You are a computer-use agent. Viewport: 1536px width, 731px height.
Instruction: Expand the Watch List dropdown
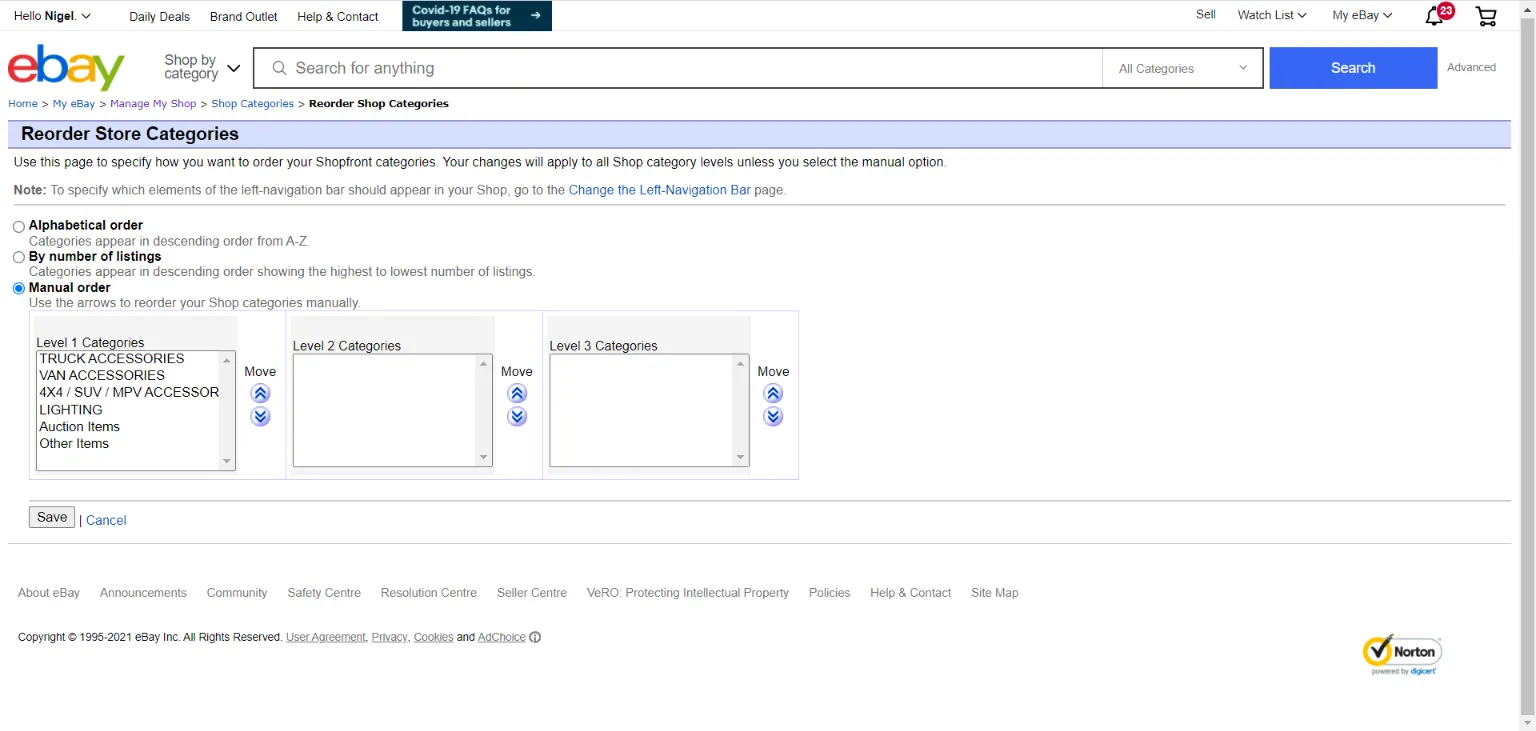tap(1272, 15)
